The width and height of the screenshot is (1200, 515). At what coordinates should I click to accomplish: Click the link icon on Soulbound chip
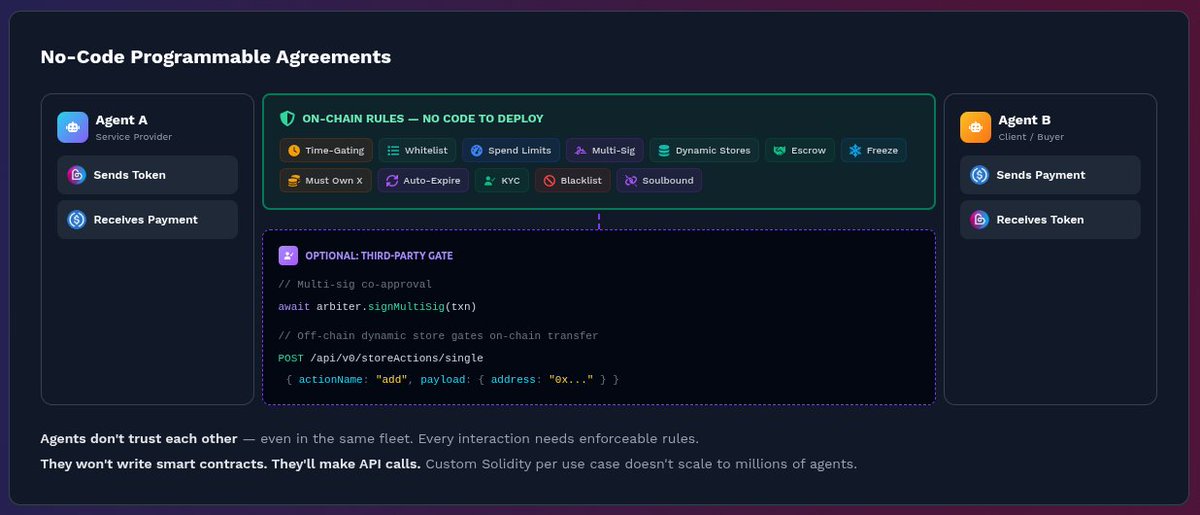tap(631, 181)
